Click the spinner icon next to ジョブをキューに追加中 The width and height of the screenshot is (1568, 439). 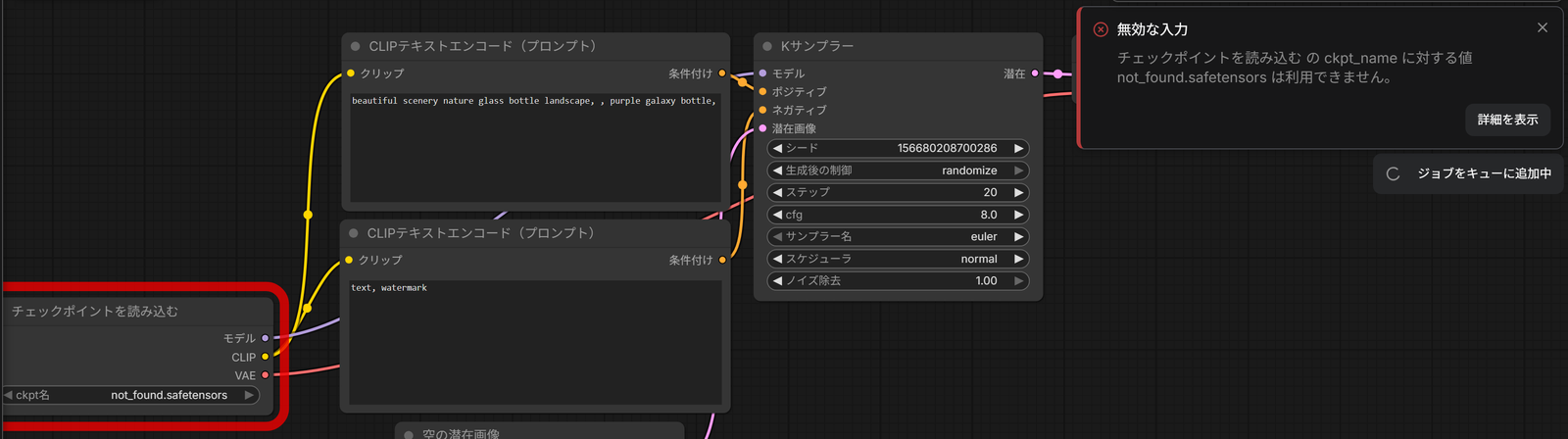point(1393,173)
